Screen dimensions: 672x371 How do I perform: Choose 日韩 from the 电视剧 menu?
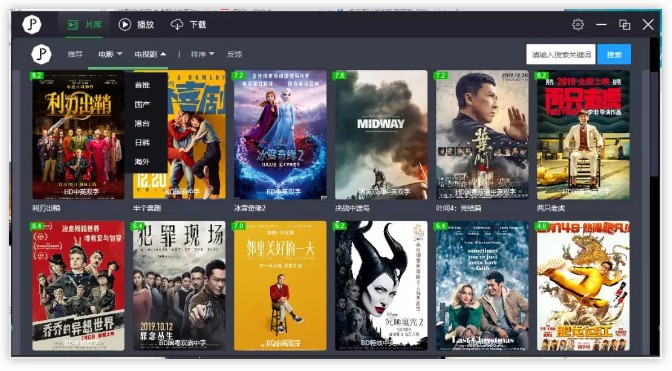[x=142, y=142]
